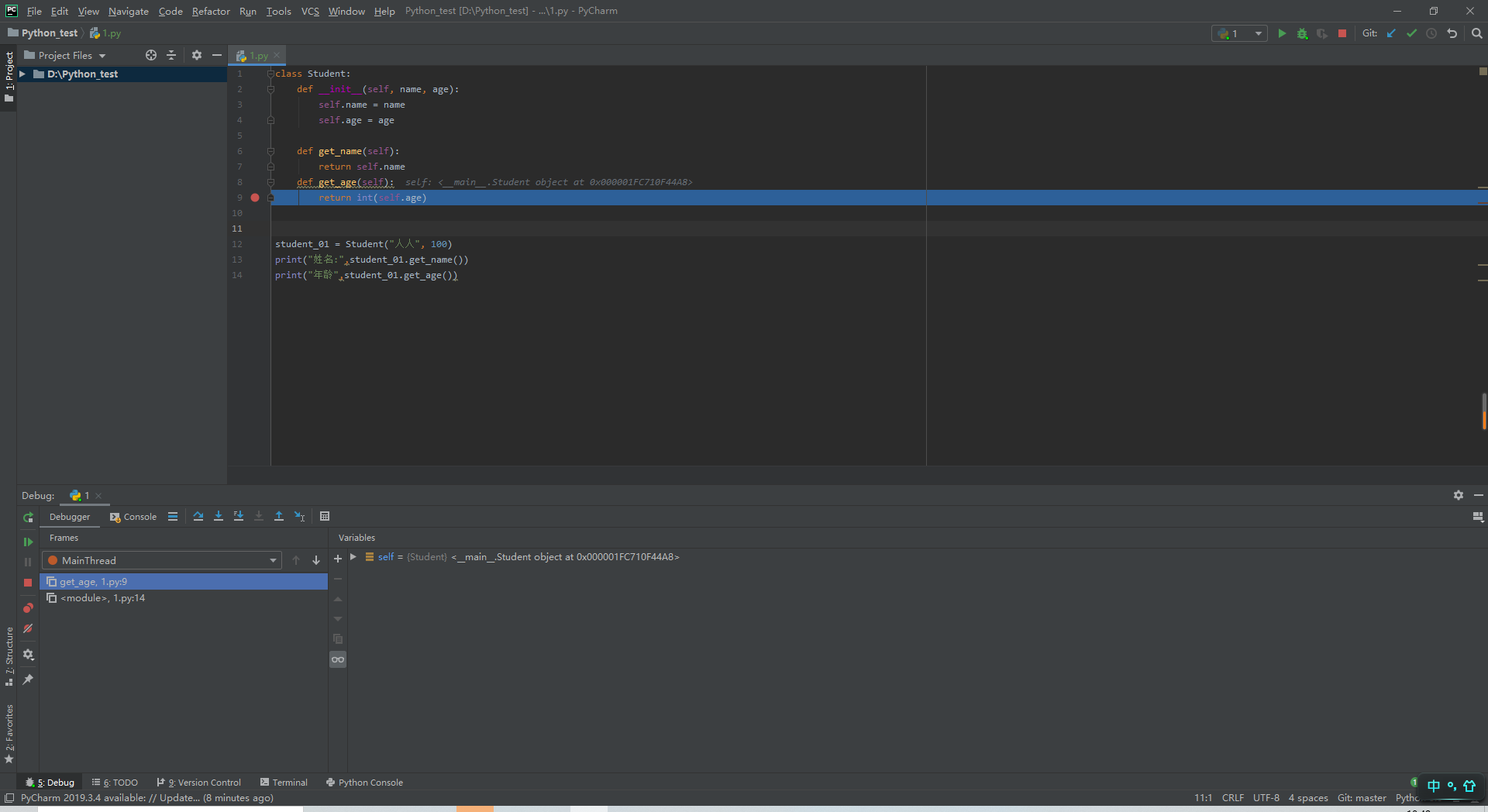
Task: Toggle the 1: Project tool window stripe
Action: [9, 77]
